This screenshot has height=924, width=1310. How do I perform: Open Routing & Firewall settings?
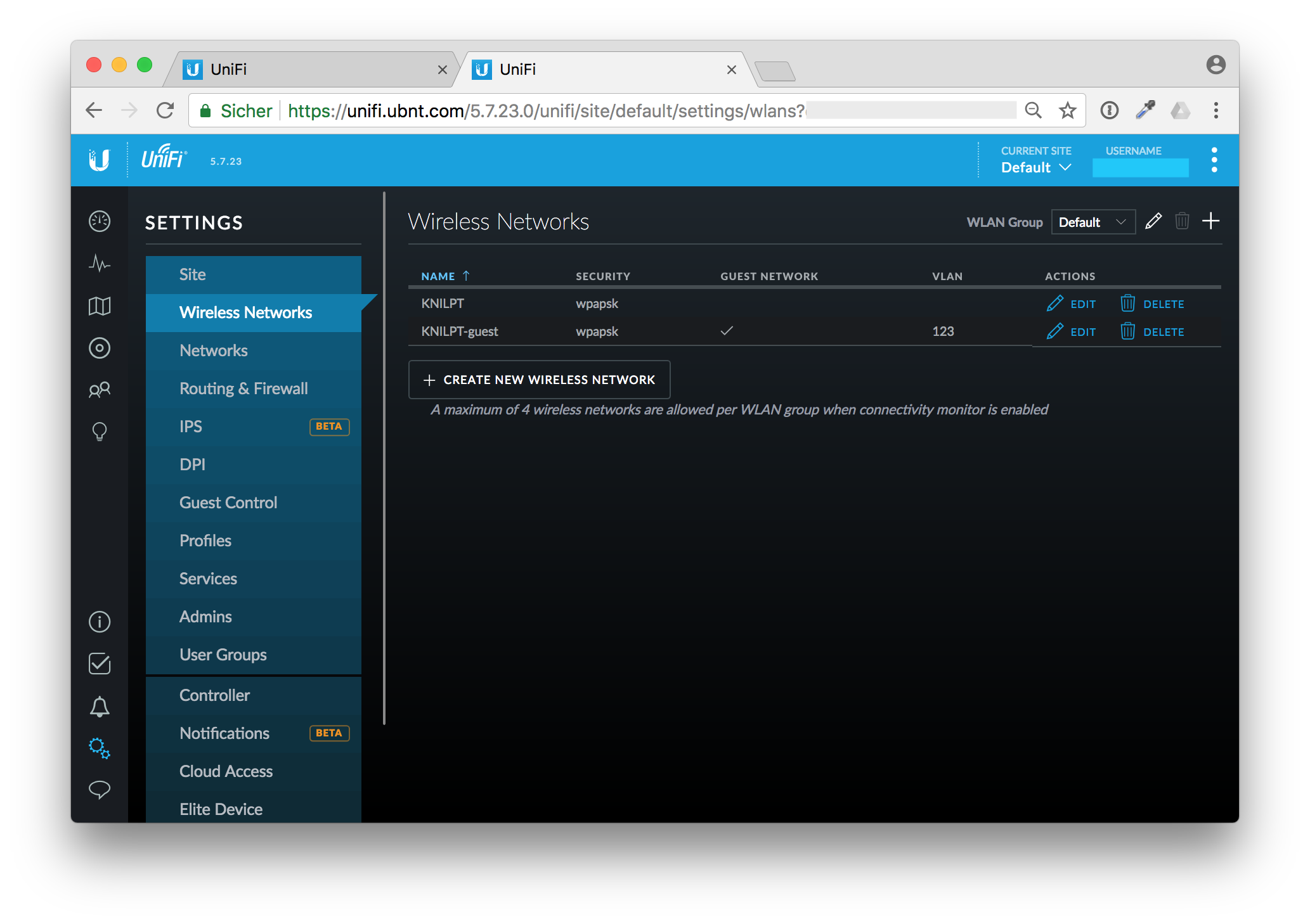[254, 388]
